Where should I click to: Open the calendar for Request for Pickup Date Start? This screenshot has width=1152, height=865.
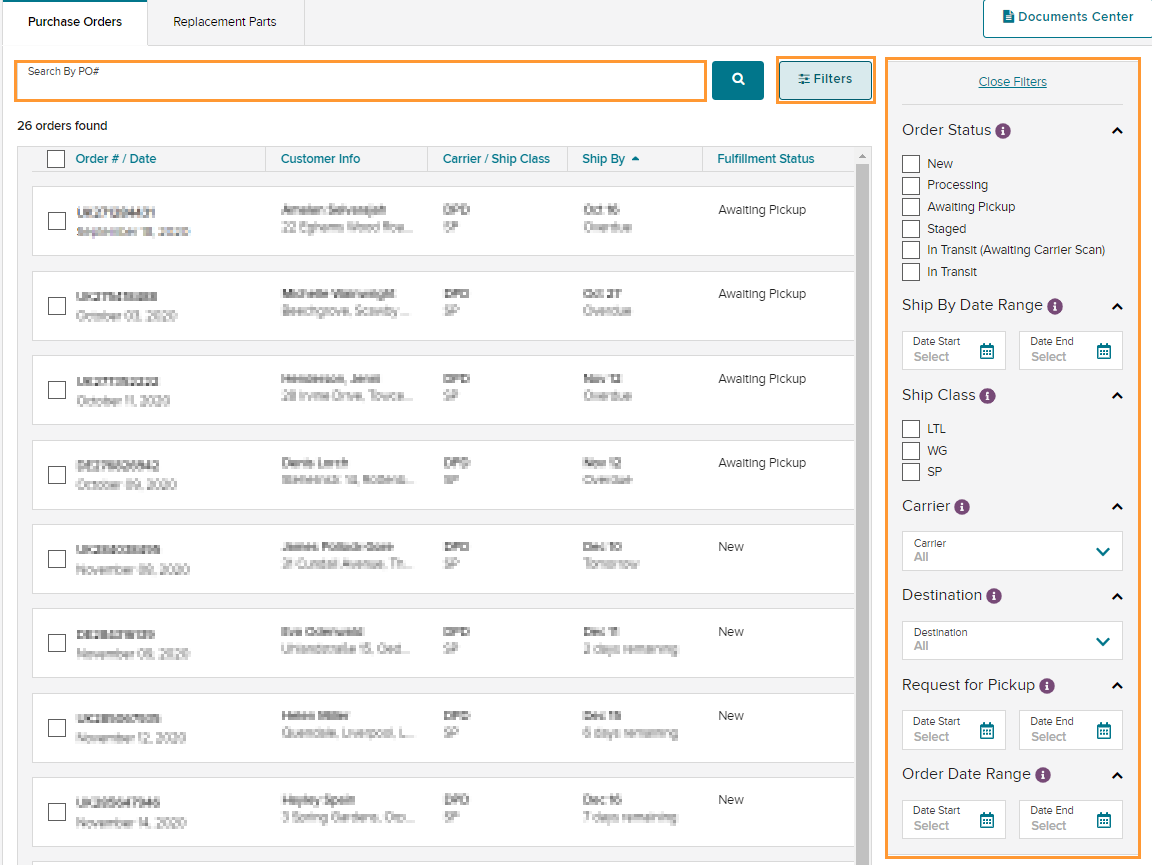pos(989,730)
